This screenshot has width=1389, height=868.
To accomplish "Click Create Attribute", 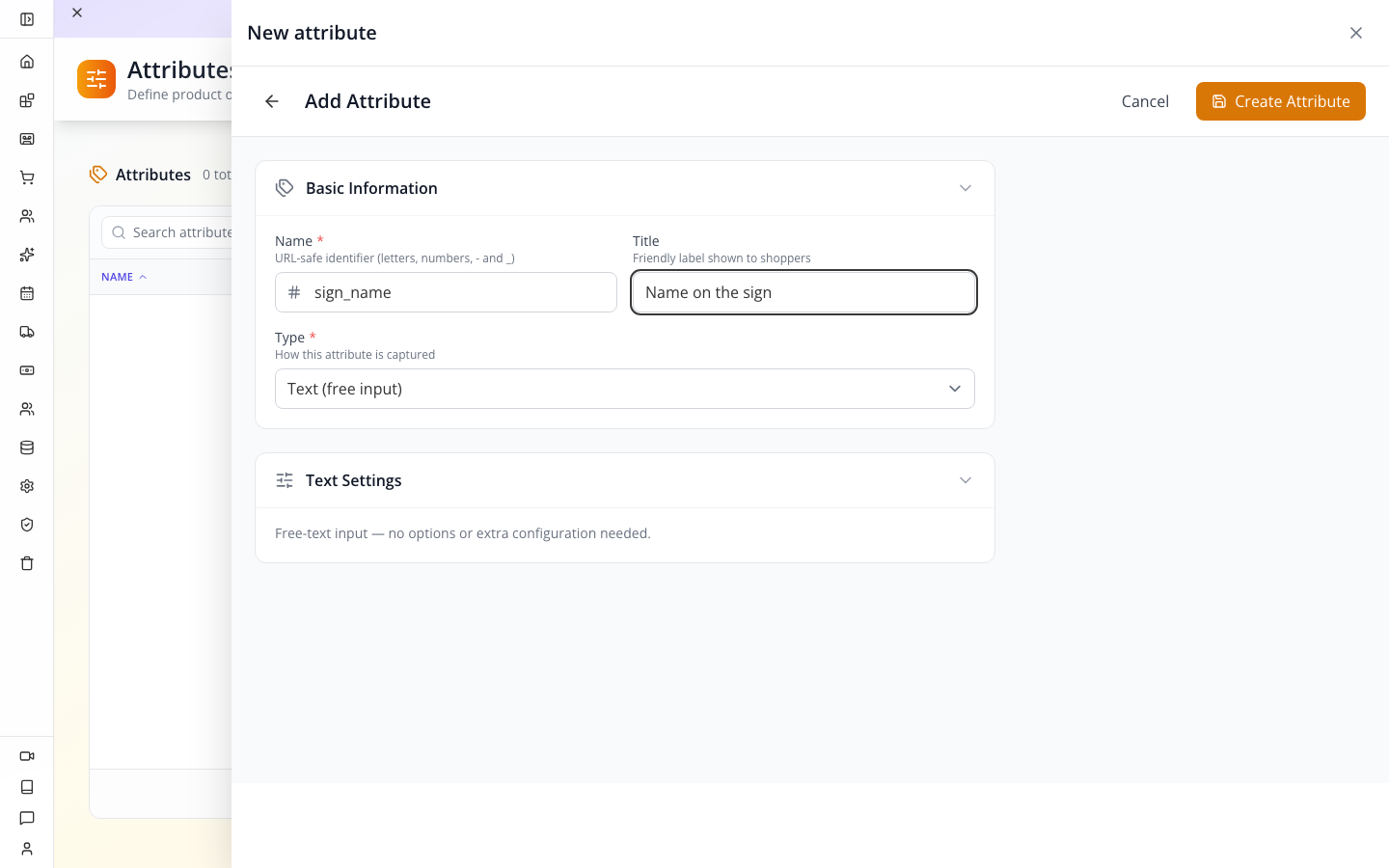I will coord(1281,101).
